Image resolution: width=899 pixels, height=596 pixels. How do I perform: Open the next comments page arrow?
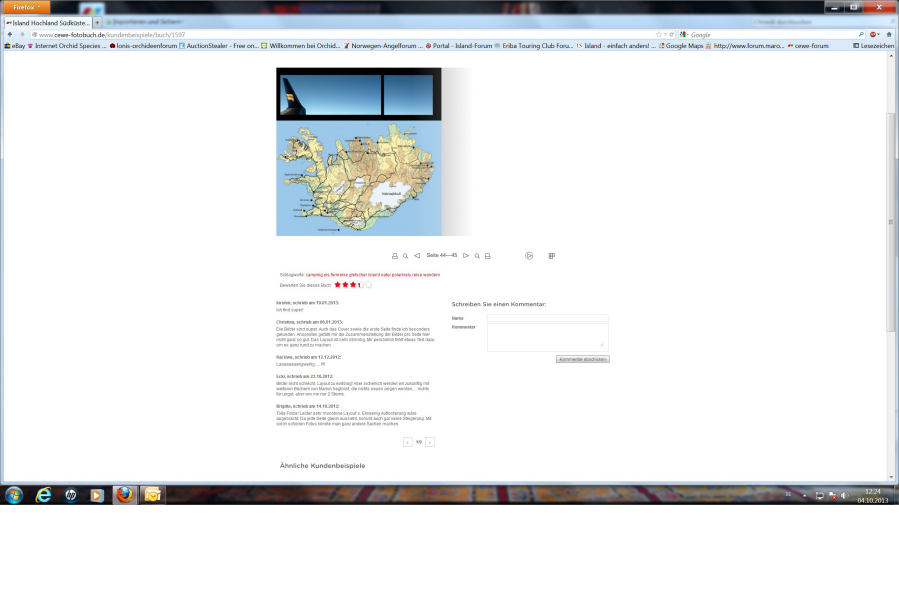pyautogui.click(x=430, y=442)
